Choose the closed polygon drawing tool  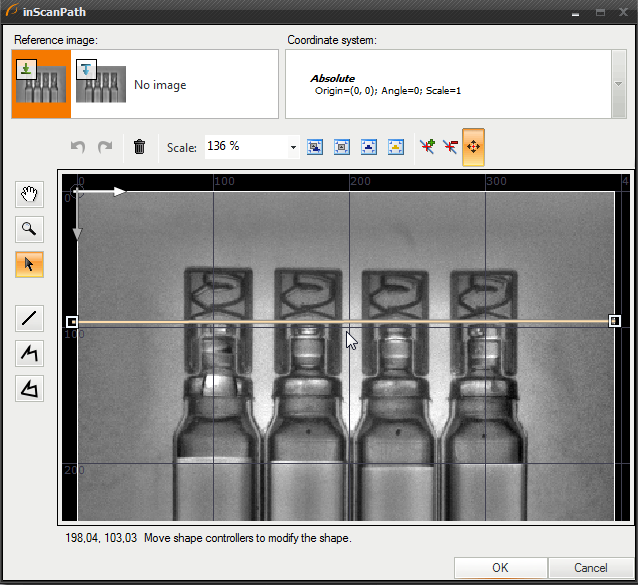click(x=29, y=388)
